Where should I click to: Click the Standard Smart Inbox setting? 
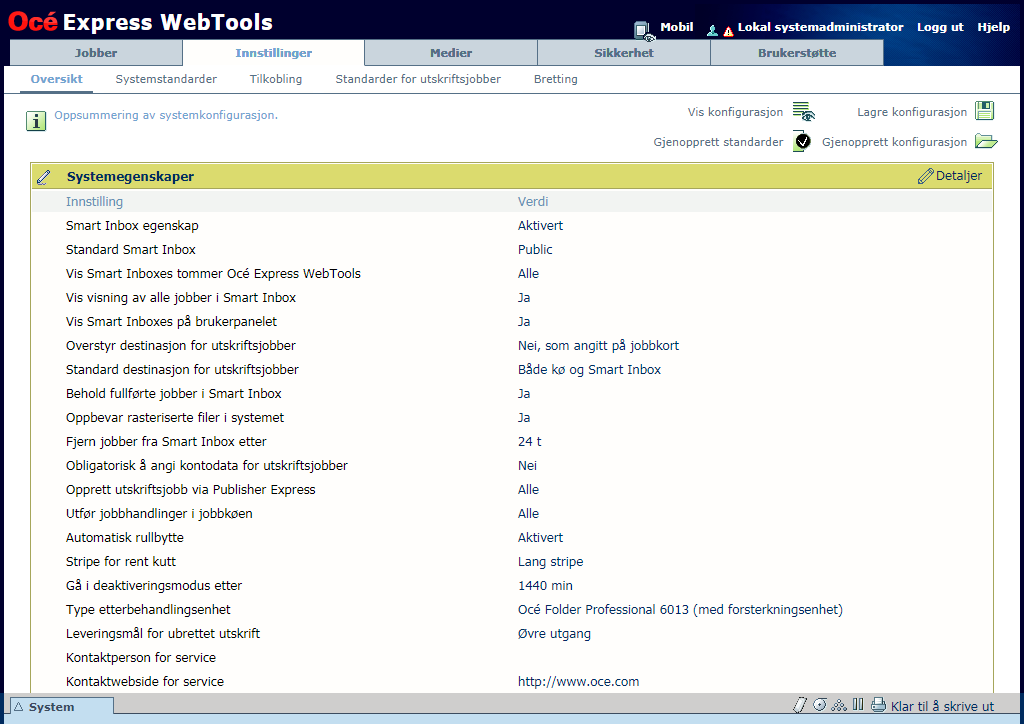pyautogui.click(x=131, y=249)
